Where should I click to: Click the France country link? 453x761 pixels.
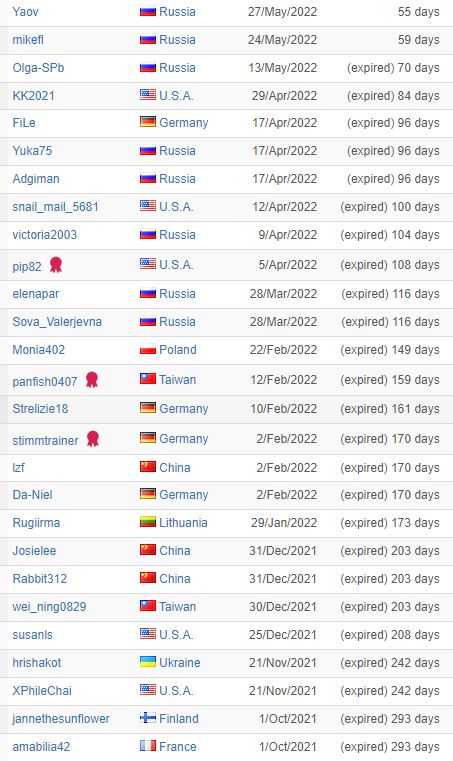(178, 746)
